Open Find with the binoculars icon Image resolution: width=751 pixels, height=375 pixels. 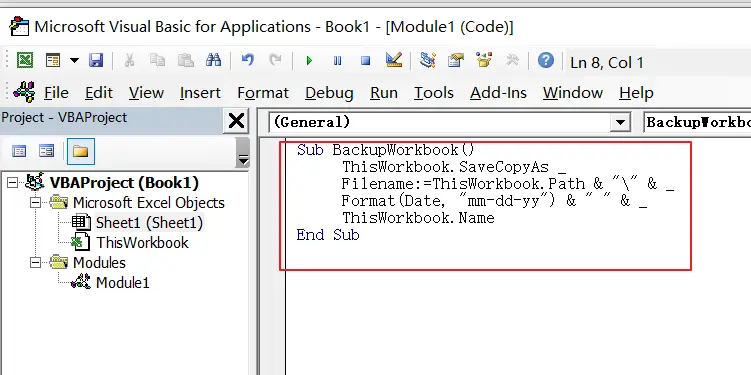point(214,60)
